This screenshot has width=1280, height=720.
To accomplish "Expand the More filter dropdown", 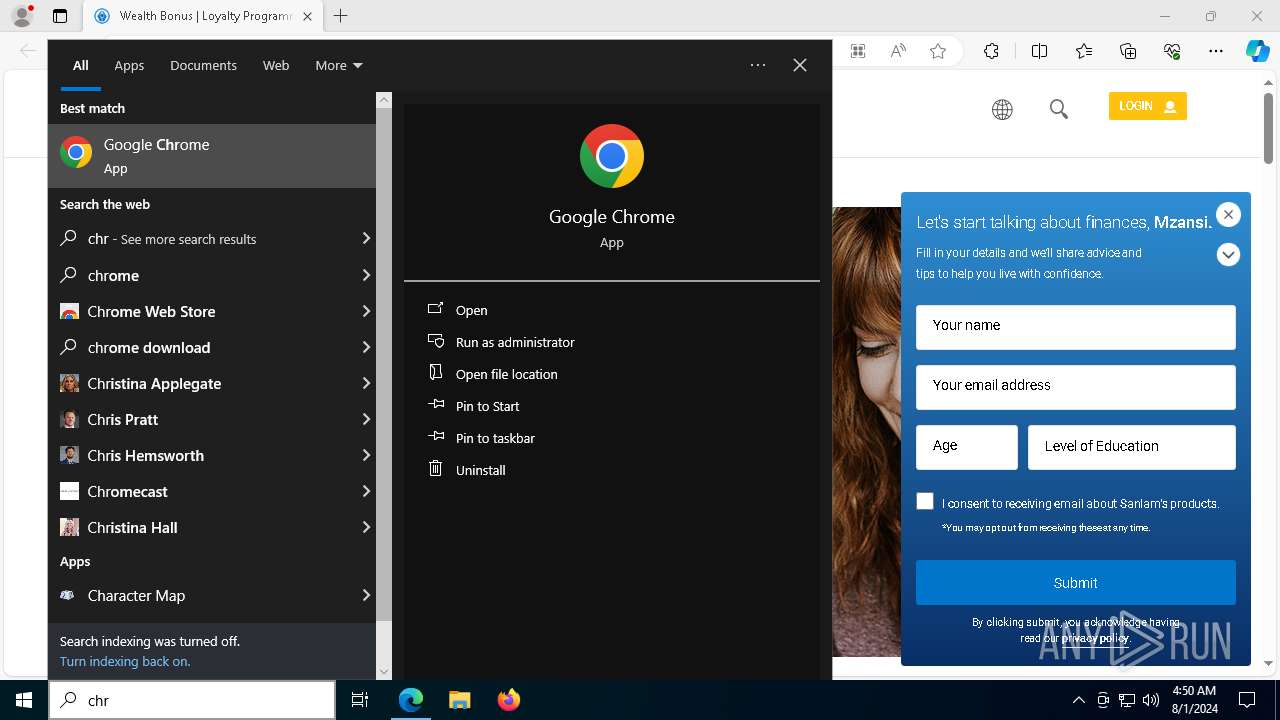I will tap(339, 65).
